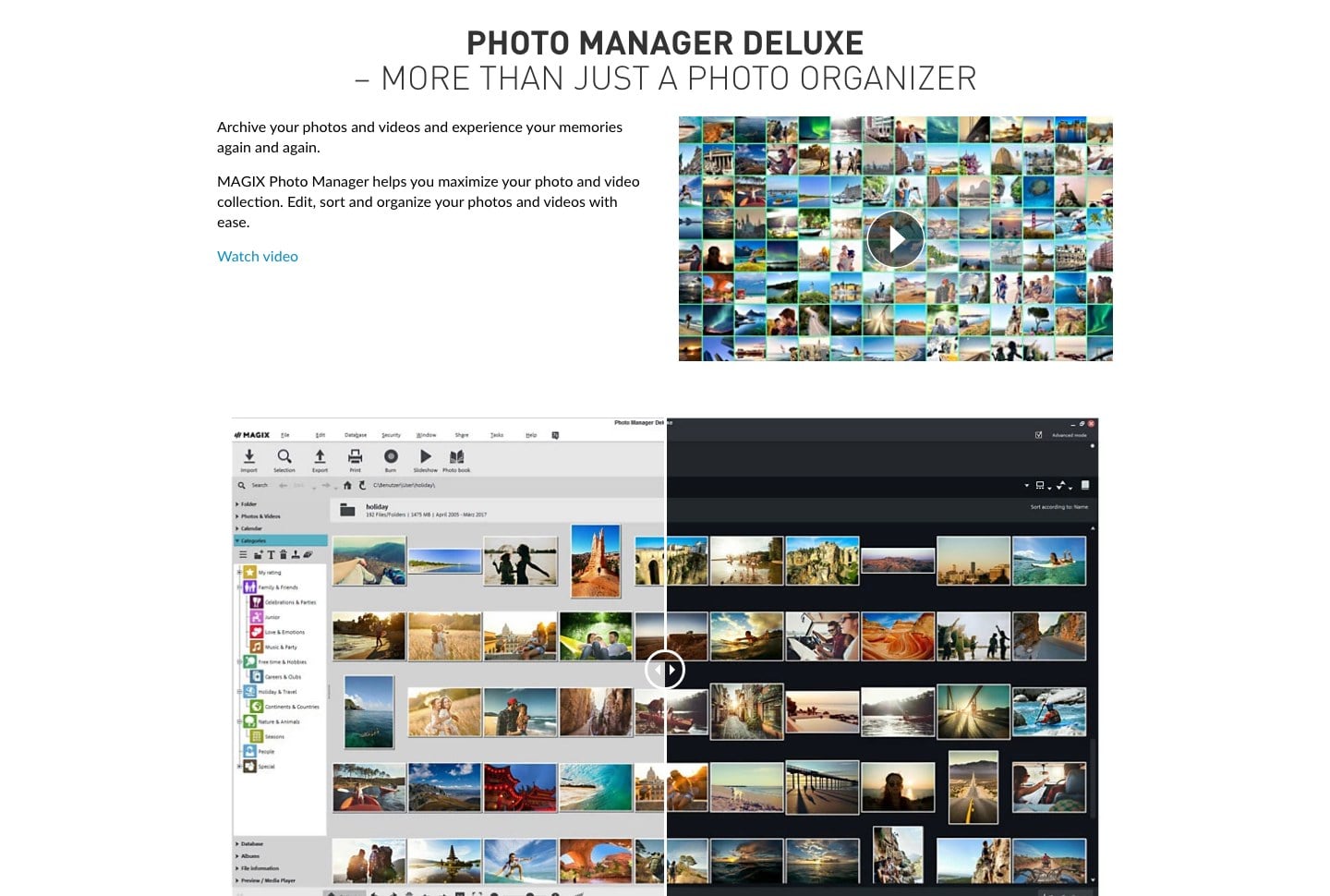Screen dimensions: 1330x896
Task: Open the Selection magnifier tool
Action: (x=284, y=456)
